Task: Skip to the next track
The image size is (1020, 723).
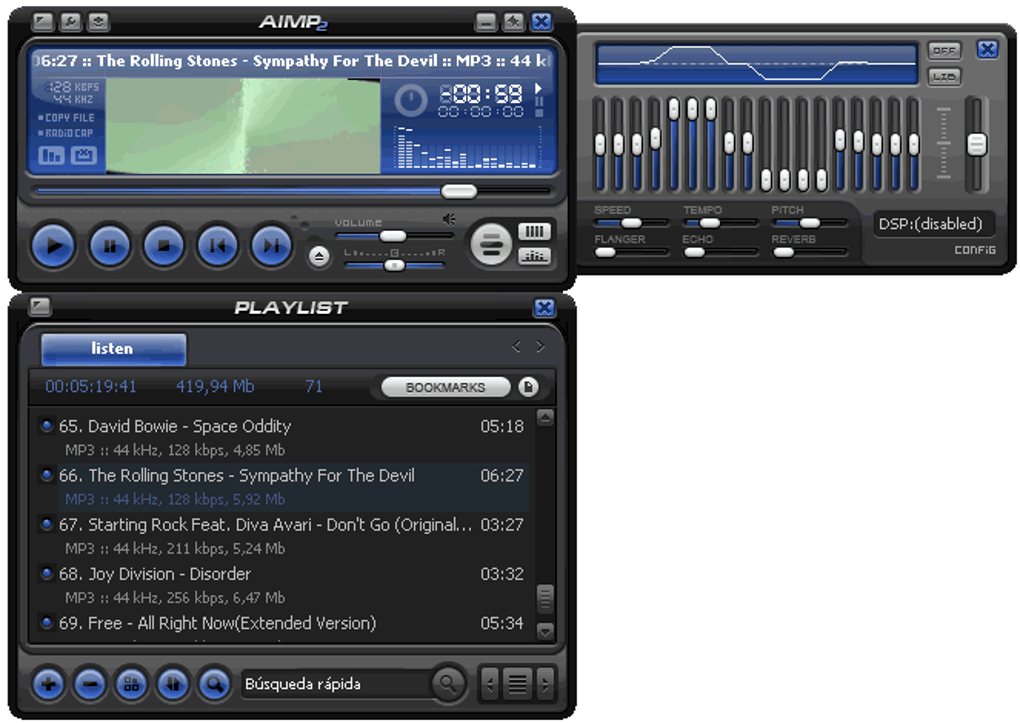Action: [271, 246]
